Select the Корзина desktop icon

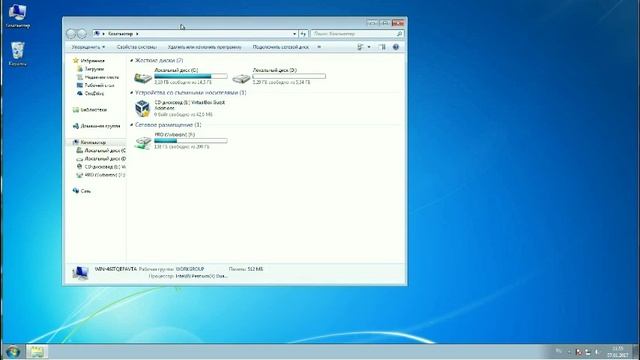tap(18, 53)
